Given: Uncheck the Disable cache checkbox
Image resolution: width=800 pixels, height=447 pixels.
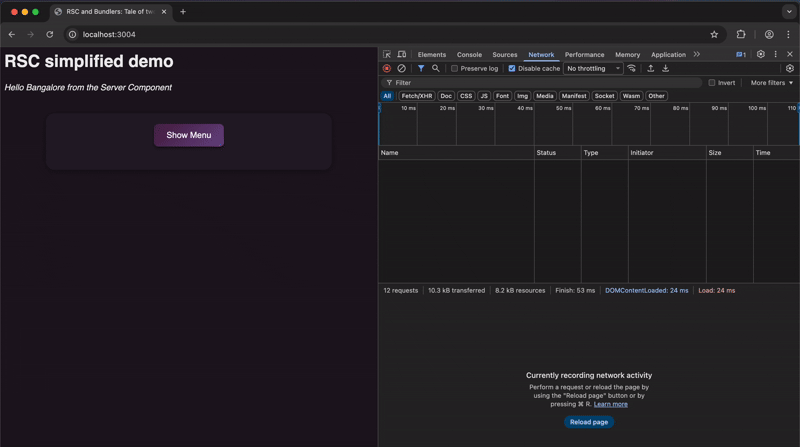Looking at the screenshot, I should click(x=512, y=69).
